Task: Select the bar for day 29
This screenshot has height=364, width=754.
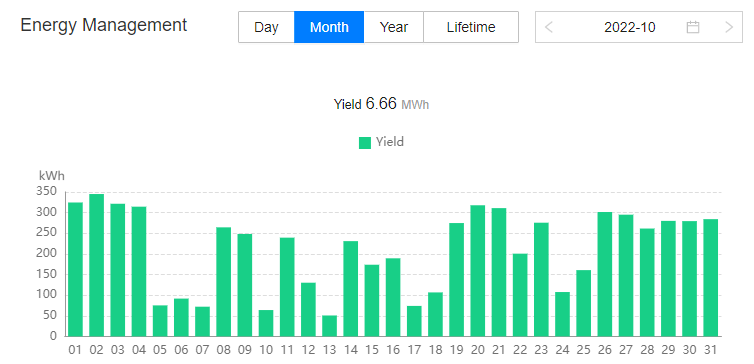Action: pos(668,279)
